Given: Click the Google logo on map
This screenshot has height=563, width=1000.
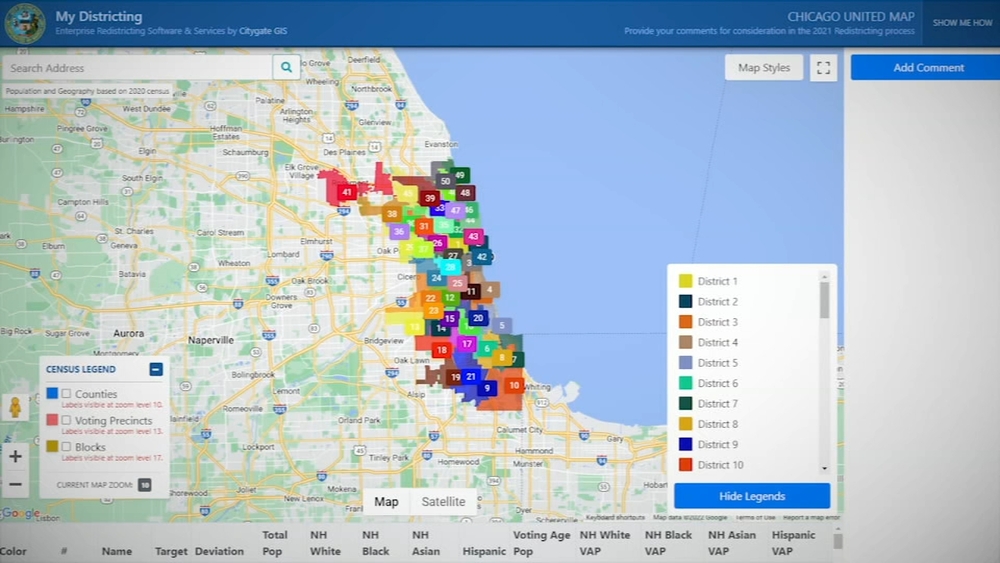Looking at the screenshot, I should point(19,513).
